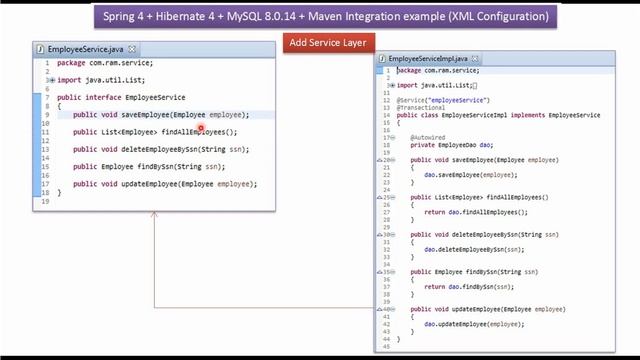The height and width of the screenshot is (360, 640).
Task: Click the @Autowired annotation
Action: tap(428, 138)
